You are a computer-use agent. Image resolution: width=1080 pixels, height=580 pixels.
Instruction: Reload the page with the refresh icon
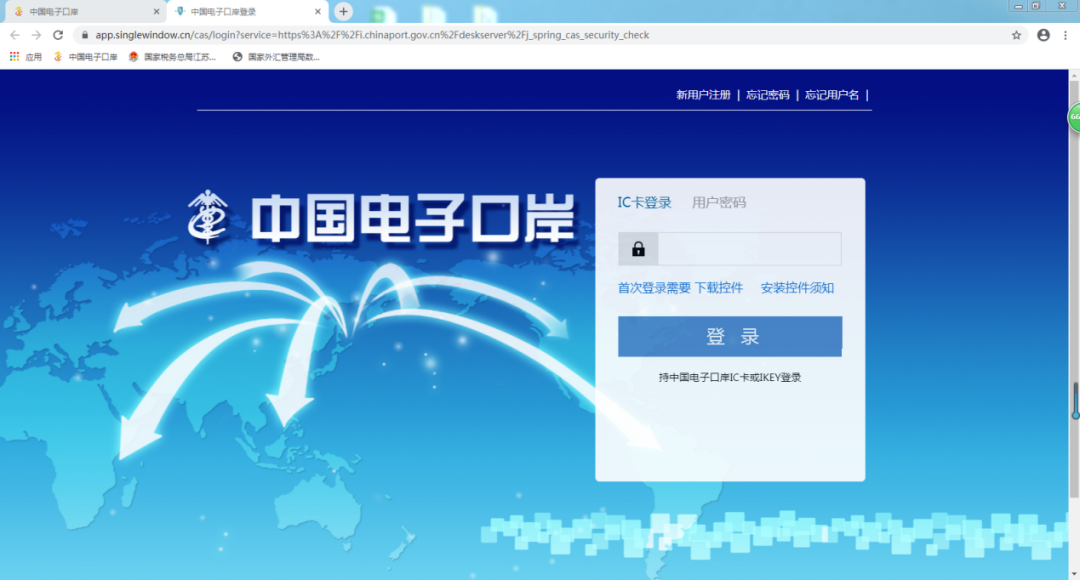click(x=58, y=35)
